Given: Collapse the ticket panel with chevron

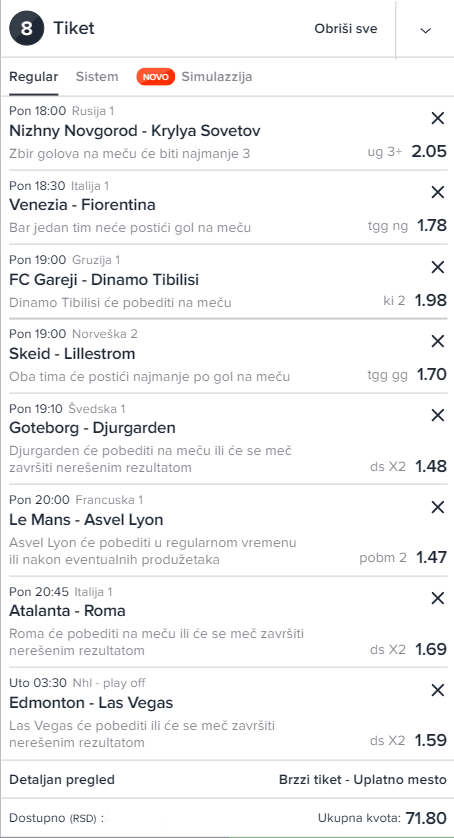Looking at the screenshot, I should [x=426, y=30].
